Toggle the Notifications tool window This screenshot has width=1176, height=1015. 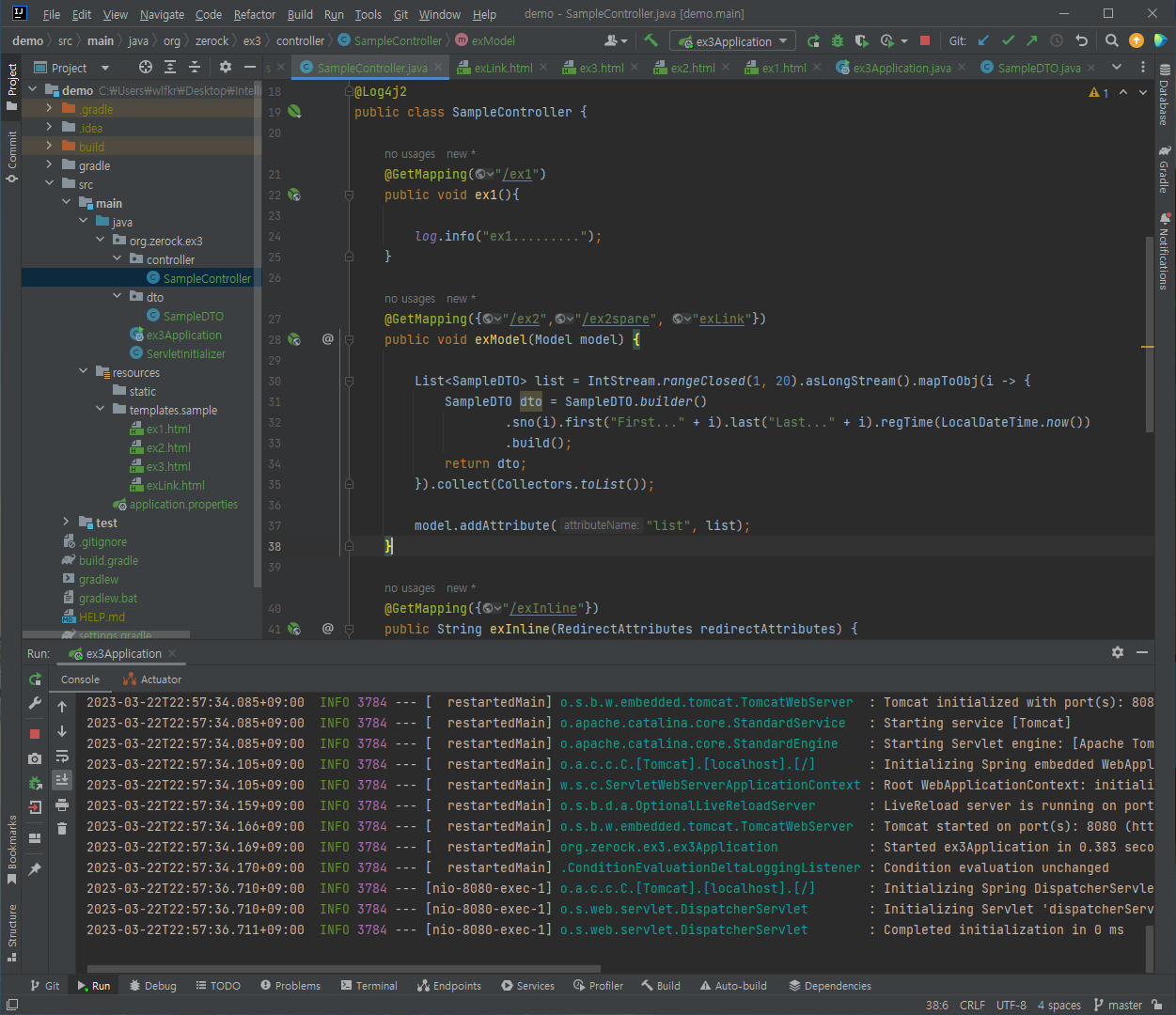pos(1165,252)
